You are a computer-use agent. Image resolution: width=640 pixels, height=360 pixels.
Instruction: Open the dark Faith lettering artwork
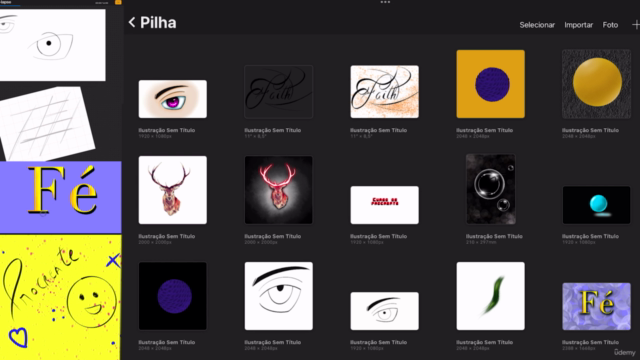pos(279,92)
